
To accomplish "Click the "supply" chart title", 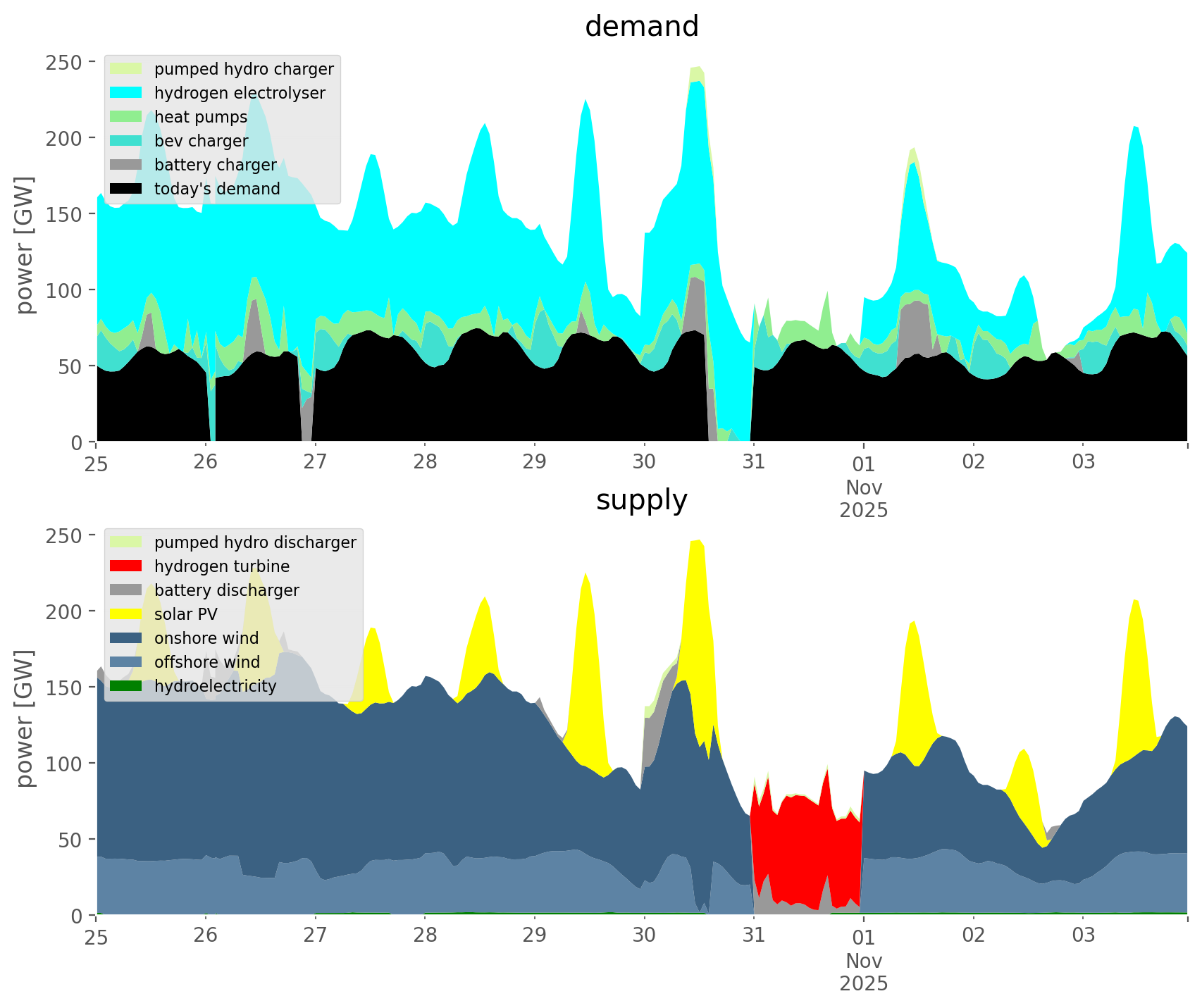I will coord(641,500).
